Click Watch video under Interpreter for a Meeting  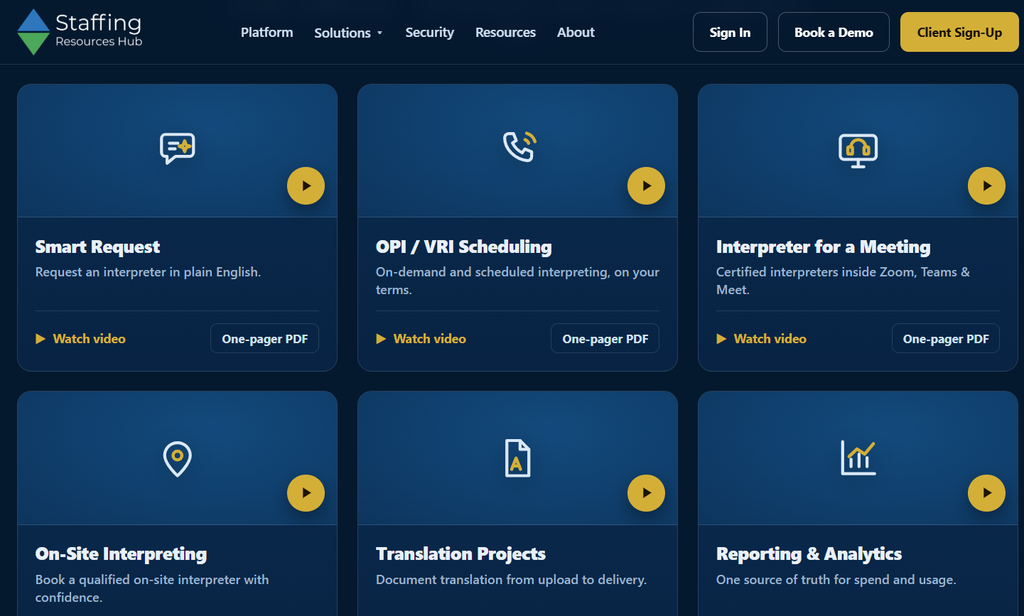[761, 338]
